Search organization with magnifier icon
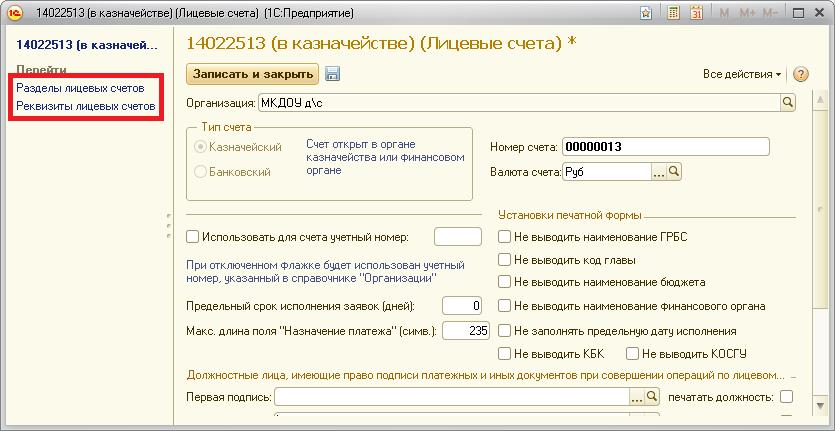 [788, 102]
